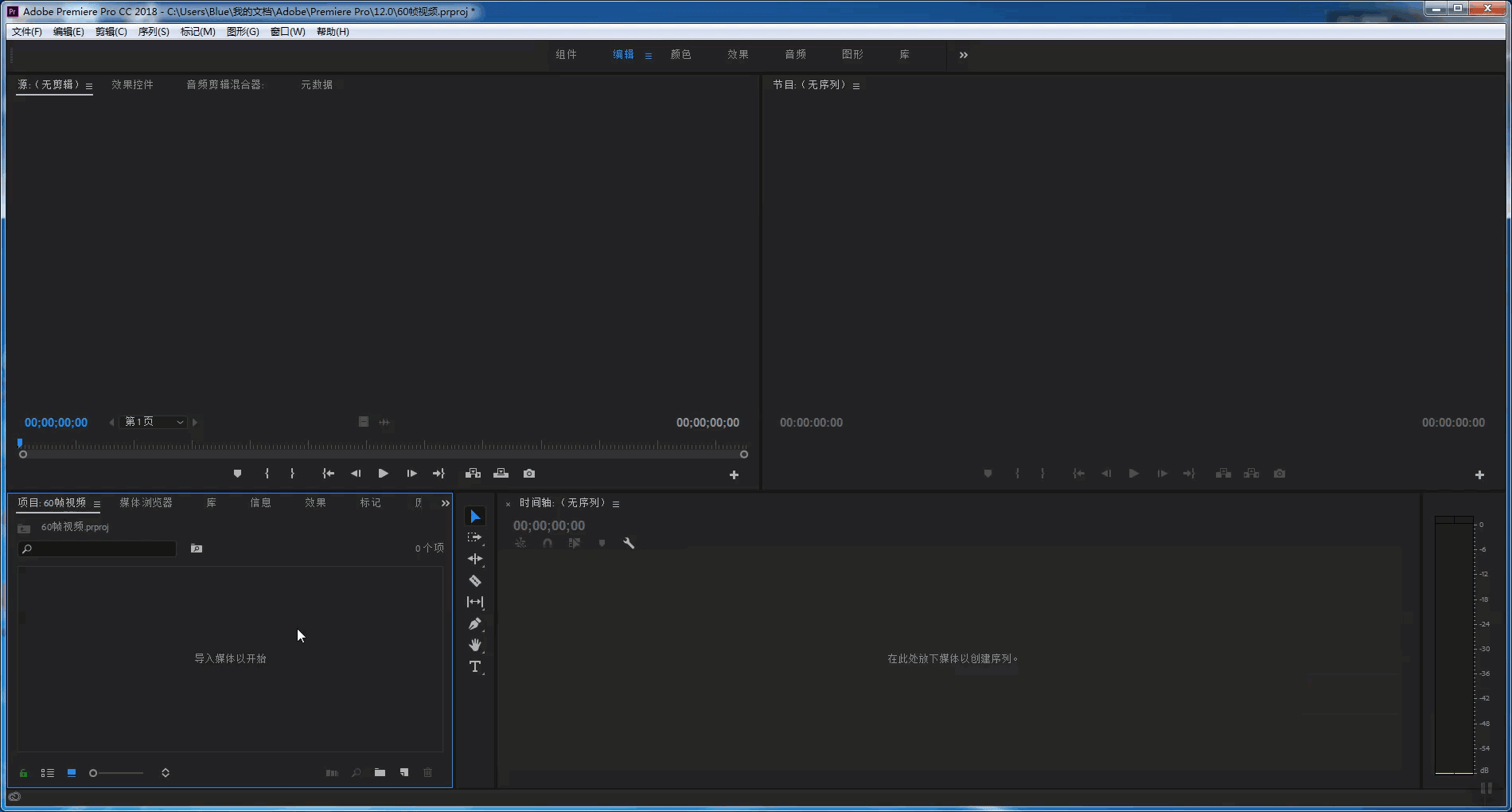Select the Hand tool
The image size is (1512, 812).
(475, 645)
